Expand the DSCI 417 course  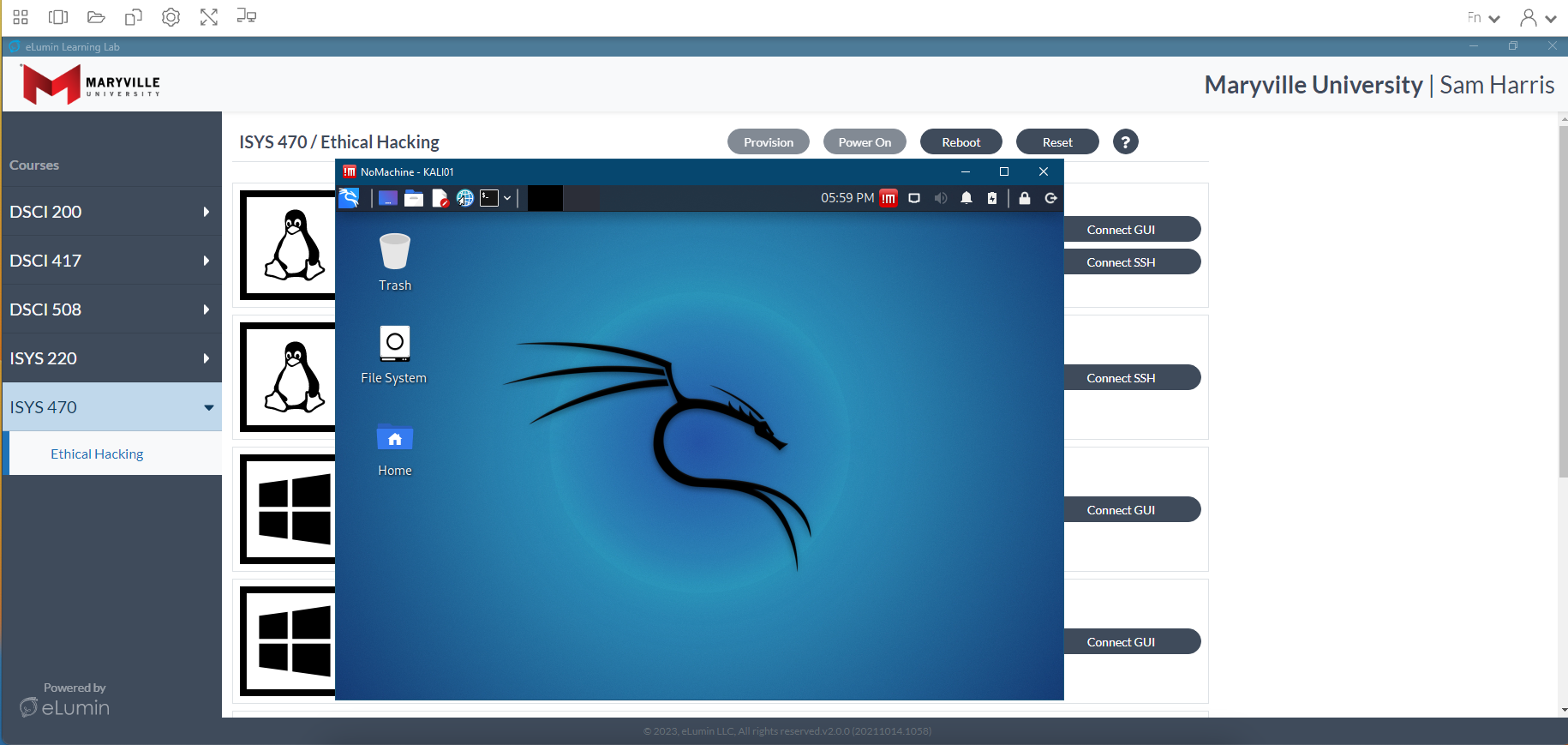pos(111,261)
